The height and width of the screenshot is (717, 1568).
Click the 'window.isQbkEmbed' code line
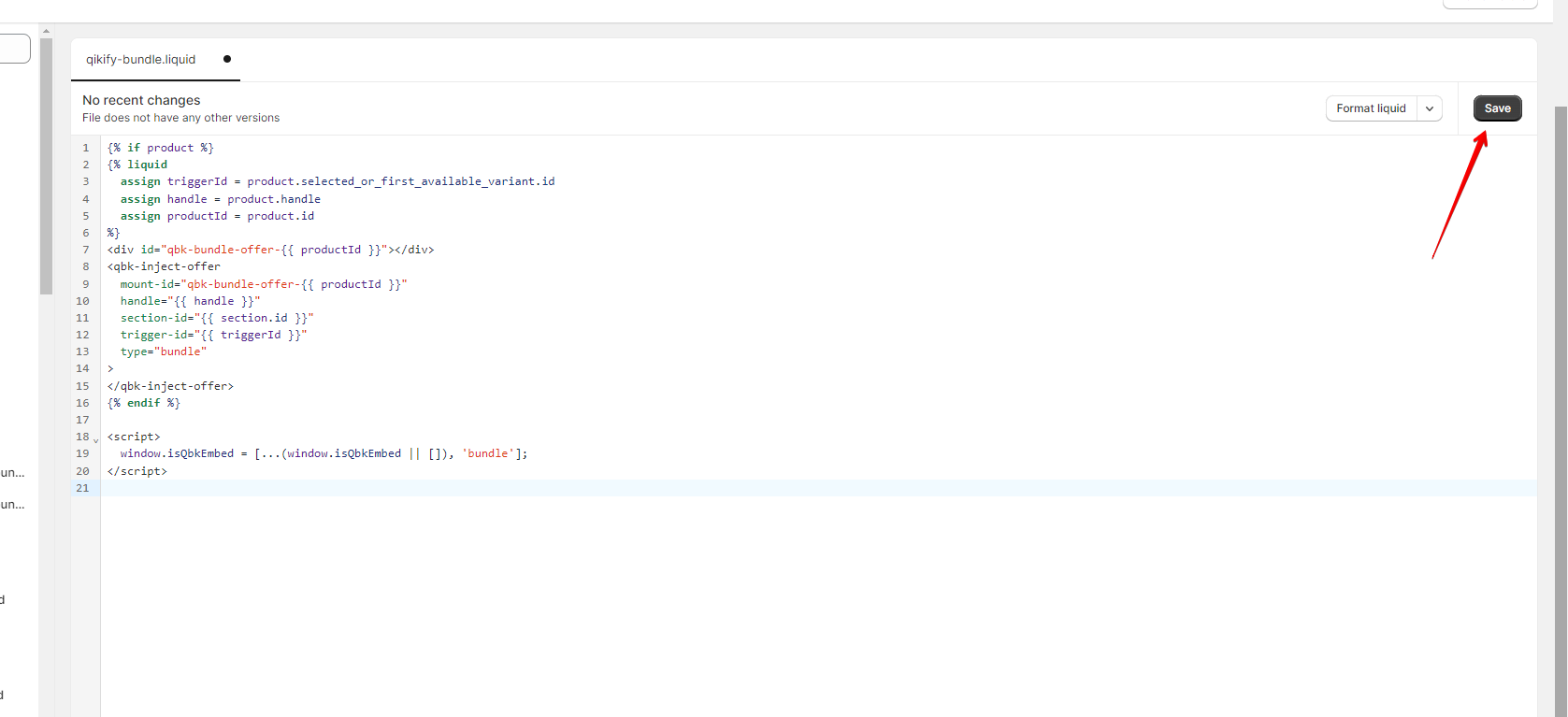pyautogui.click(x=324, y=453)
